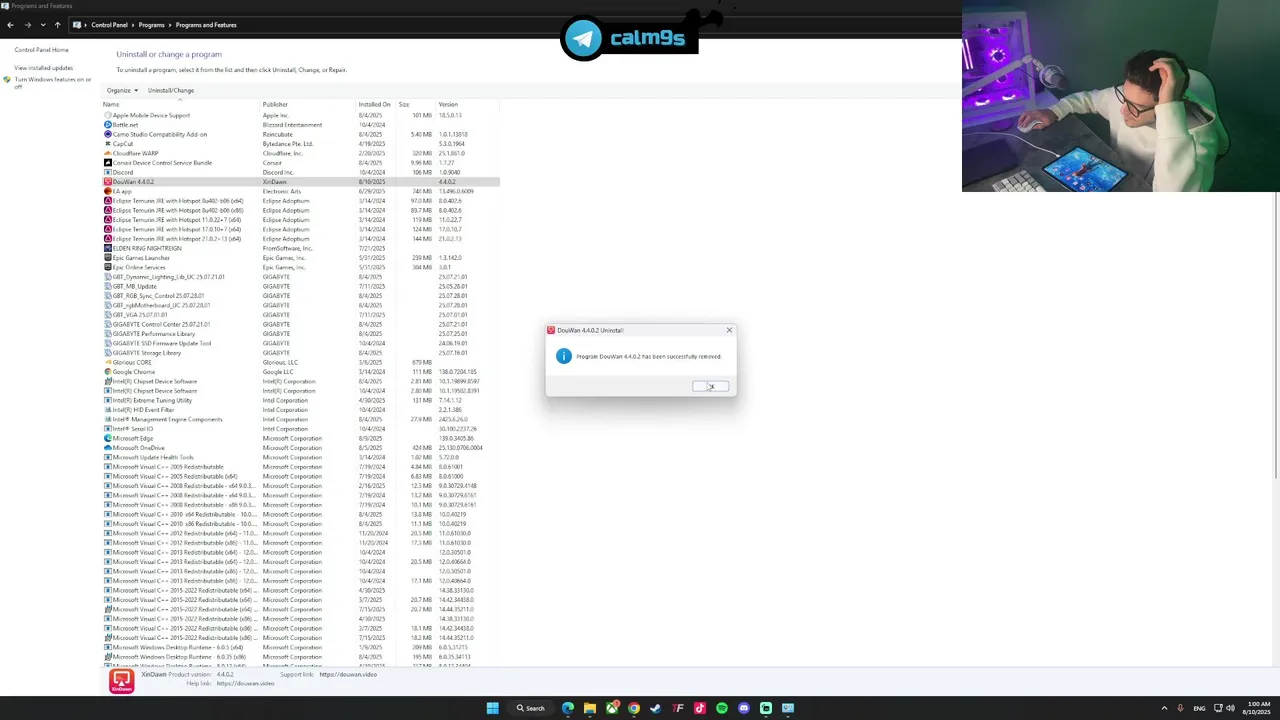Open TikTok app from the taskbar
This screenshot has width=1280, height=720.
click(x=700, y=708)
